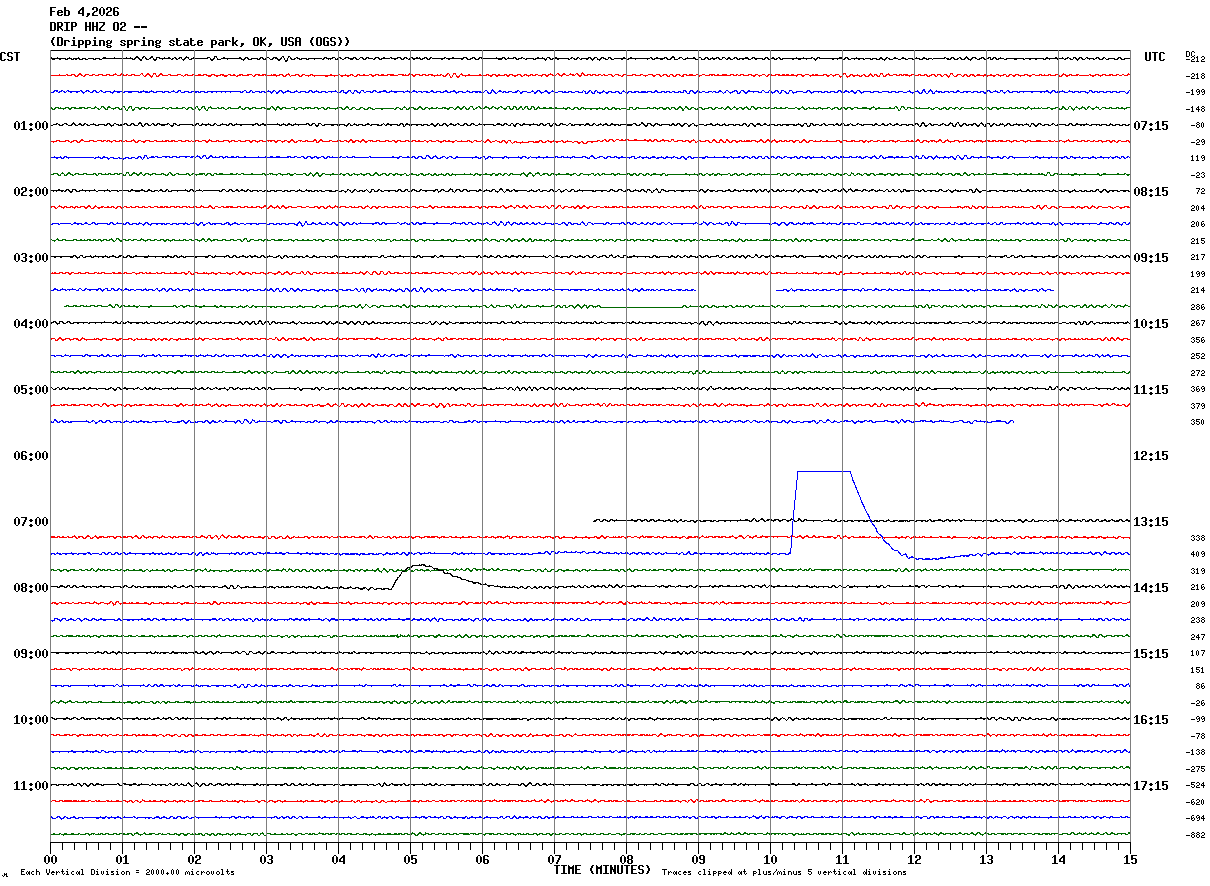Click the DC offset value 119
Image resolution: width=1210 pixels, height=886 pixels.
point(1198,159)
